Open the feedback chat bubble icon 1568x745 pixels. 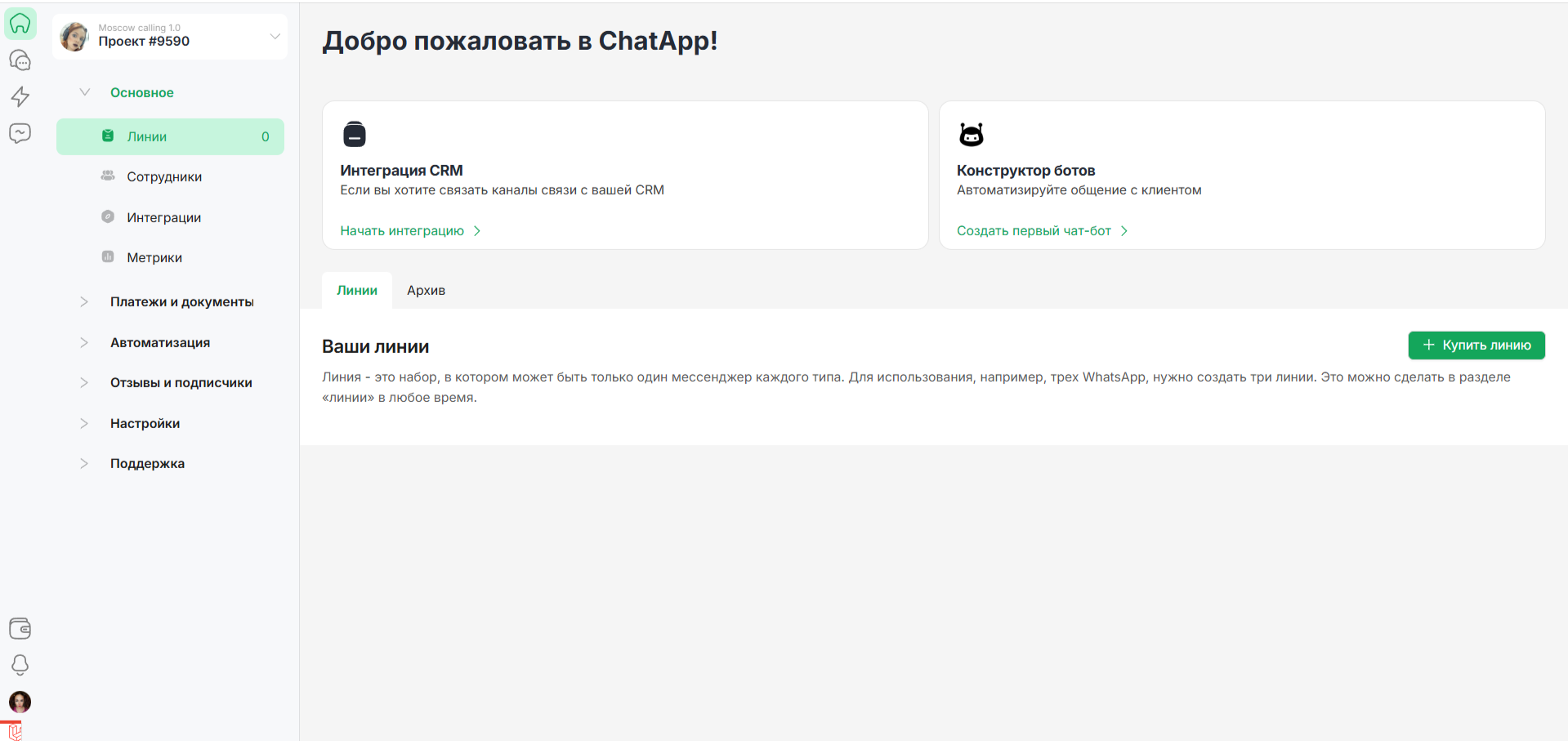(x=20, y=133)
